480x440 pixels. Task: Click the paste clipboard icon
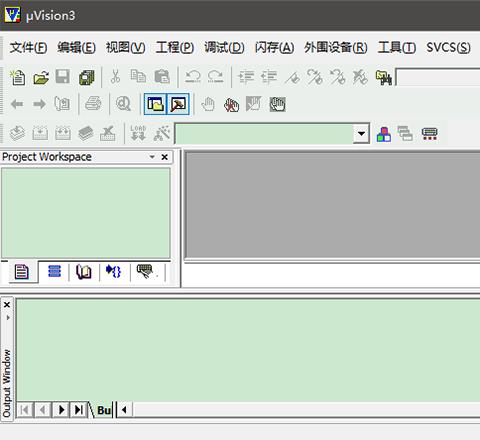click(x=162, y=77)
